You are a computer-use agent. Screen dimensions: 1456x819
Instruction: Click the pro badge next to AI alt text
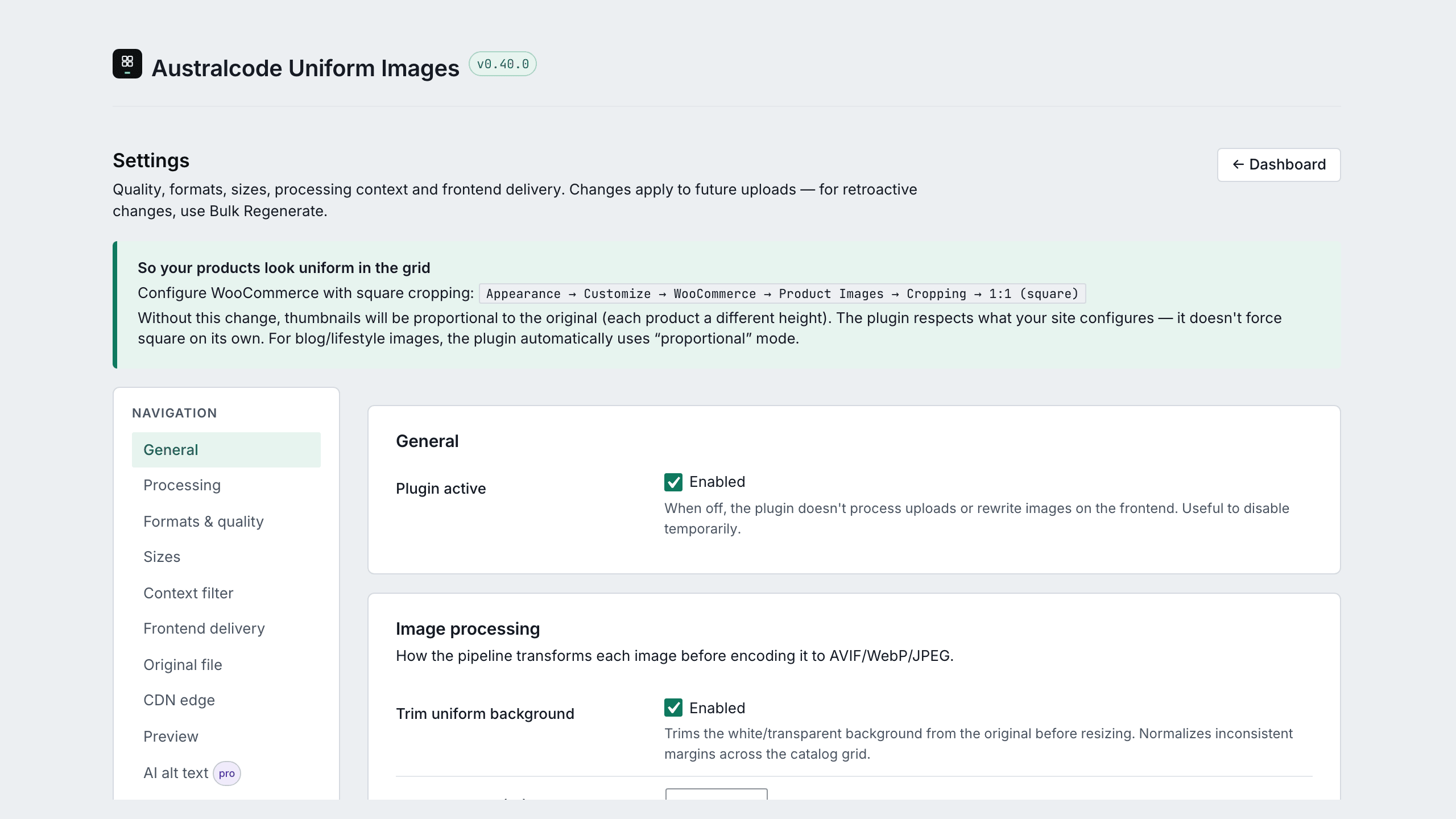[x=227, y=773]
